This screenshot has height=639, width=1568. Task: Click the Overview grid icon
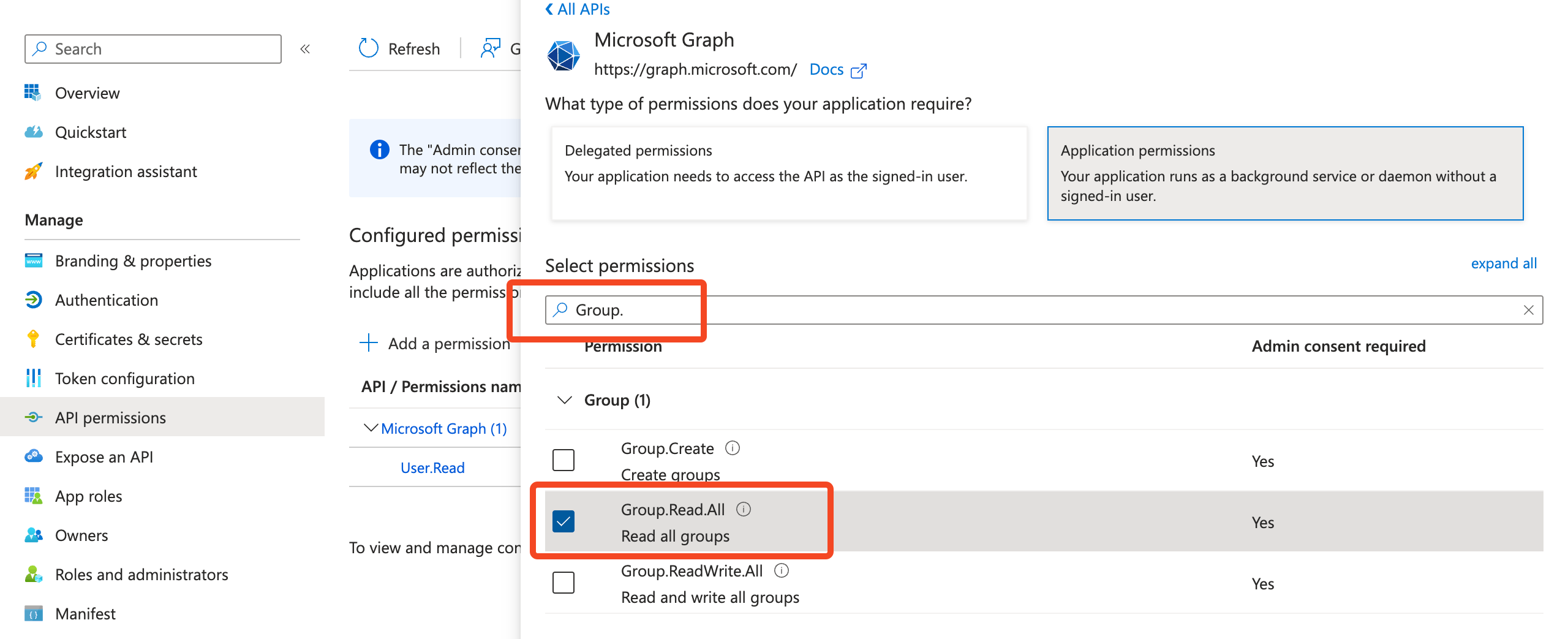pyautogui.click(x=33, y=93)
